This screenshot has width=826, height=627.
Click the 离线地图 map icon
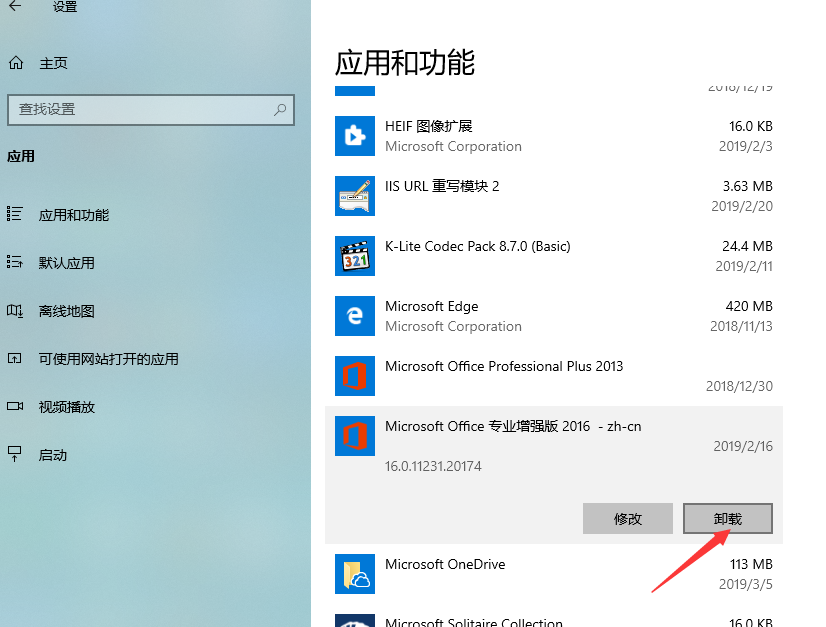pyautogui.click(x=15, y=311)
